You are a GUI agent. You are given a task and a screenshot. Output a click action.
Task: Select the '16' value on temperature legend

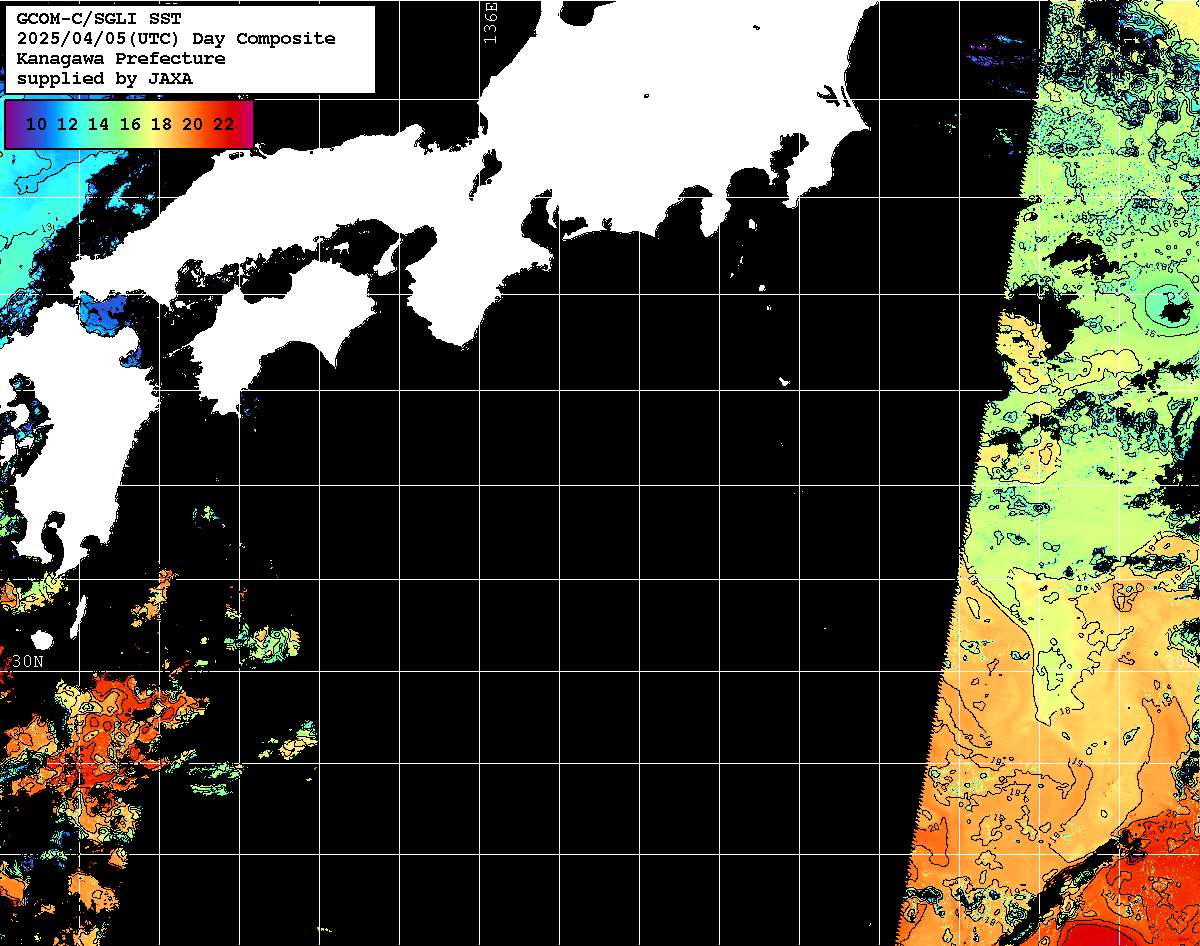click(130, 125)
